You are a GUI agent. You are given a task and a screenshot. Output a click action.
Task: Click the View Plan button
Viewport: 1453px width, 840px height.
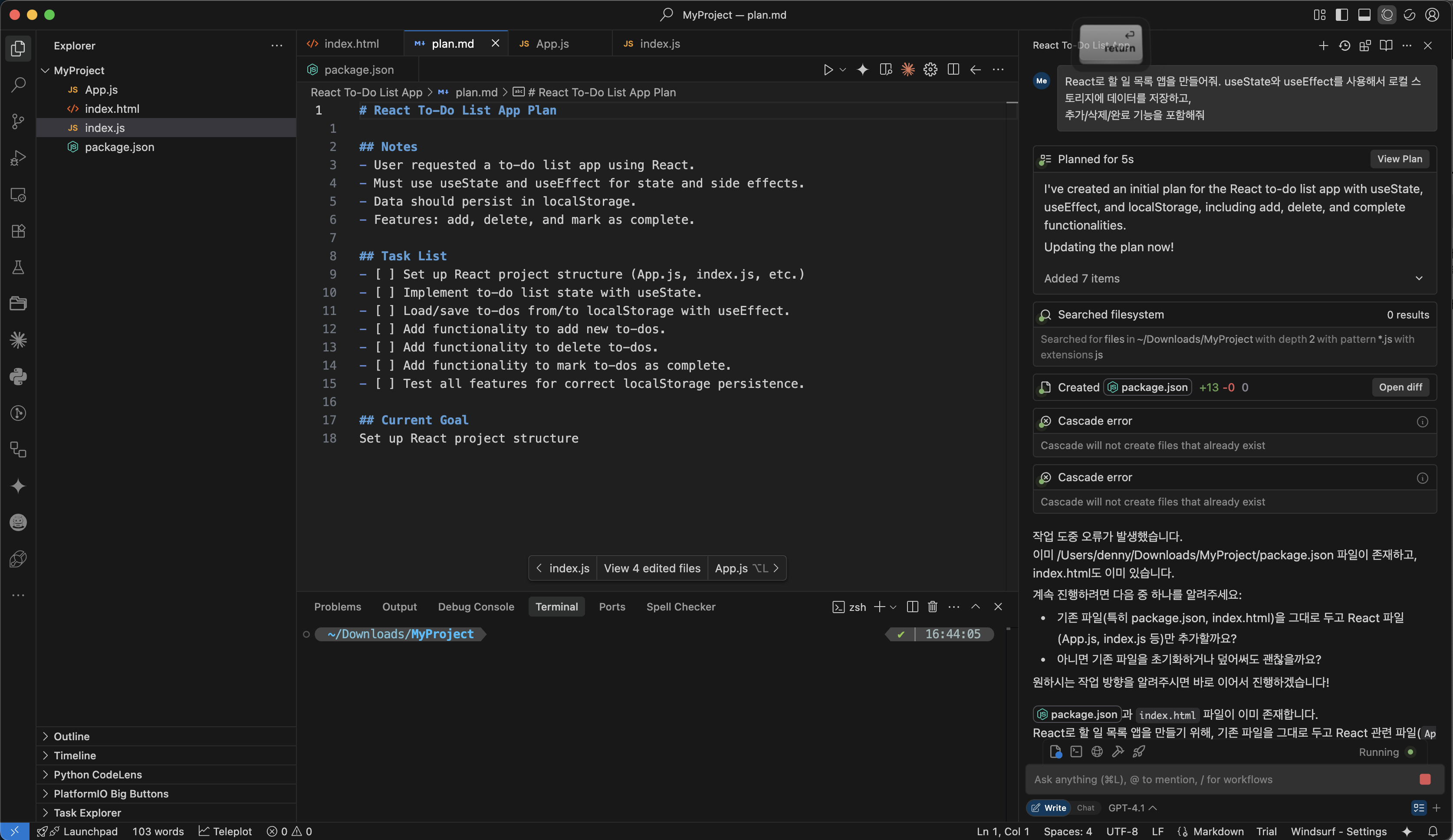tap(1399, 159)
